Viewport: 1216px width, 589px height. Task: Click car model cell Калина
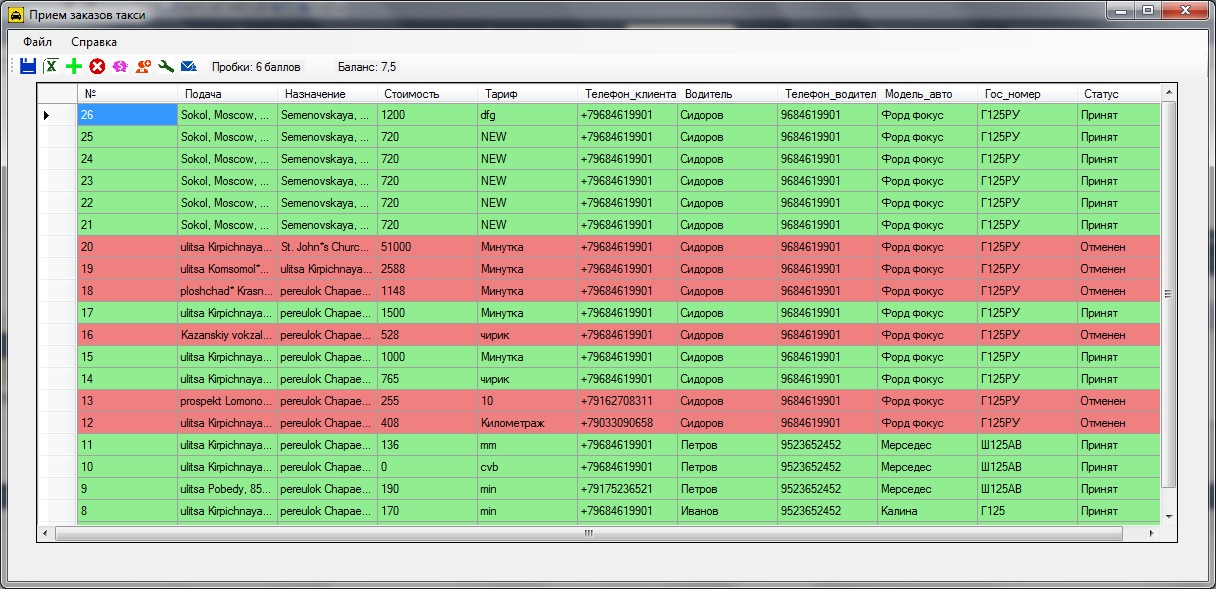(927, 511)
